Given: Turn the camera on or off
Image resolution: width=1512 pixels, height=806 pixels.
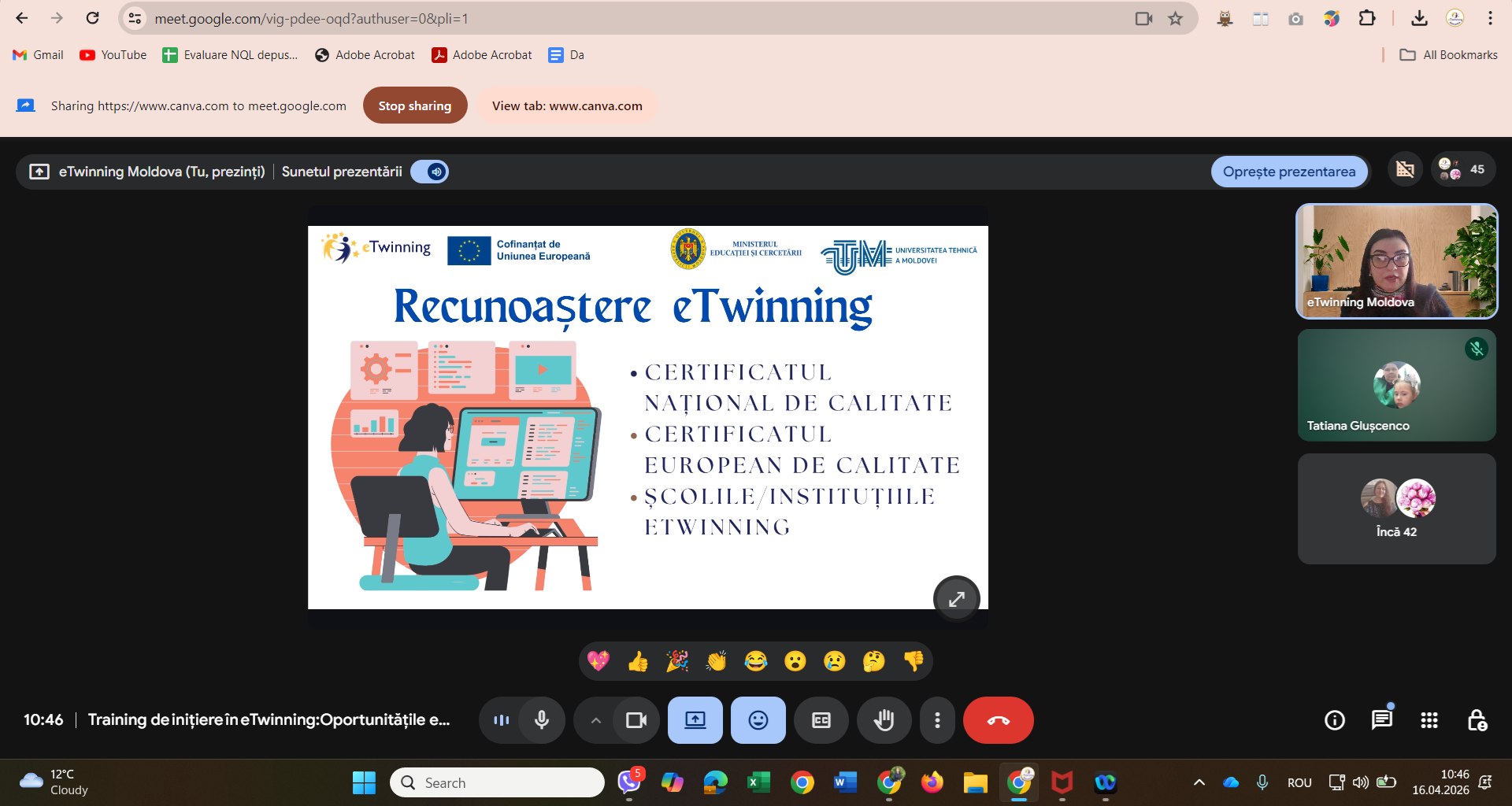Looking at the screenshot, I should [x=636, y=720].
